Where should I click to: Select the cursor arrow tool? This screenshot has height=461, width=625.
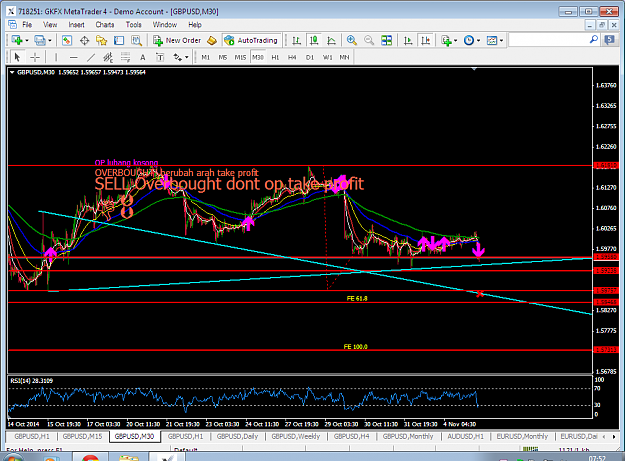point(17,57)
